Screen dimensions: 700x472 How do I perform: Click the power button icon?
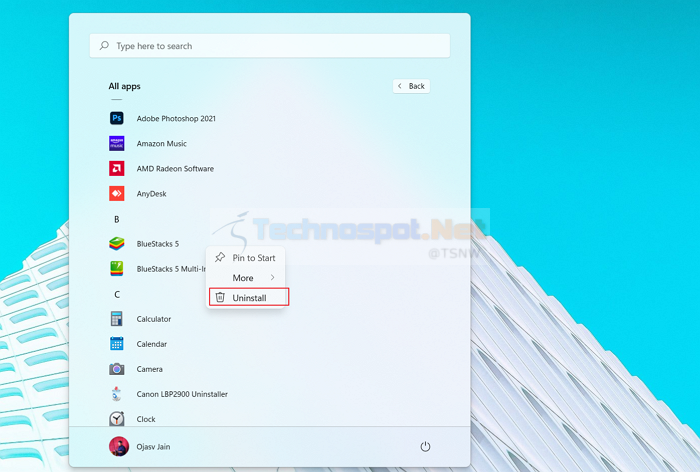point(425,446)
